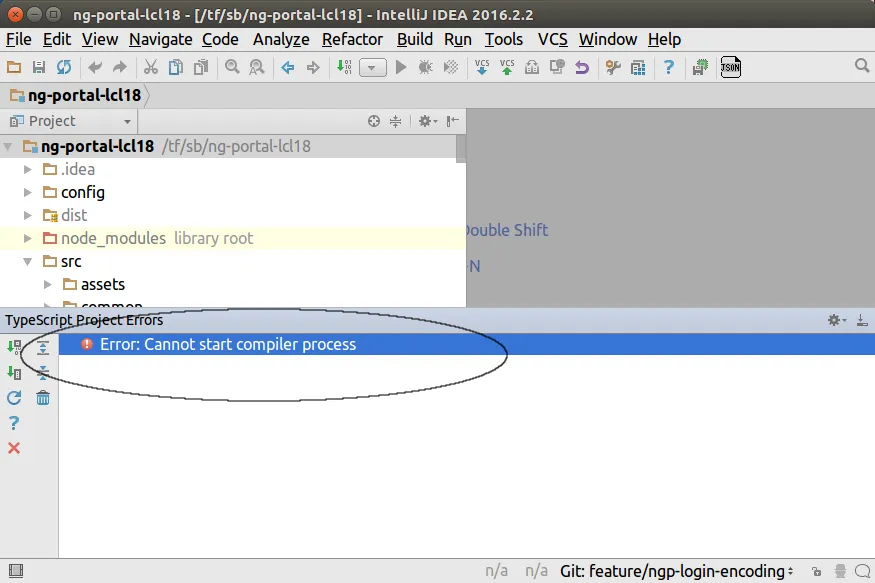Open the Edit menu

pos(57,40)
